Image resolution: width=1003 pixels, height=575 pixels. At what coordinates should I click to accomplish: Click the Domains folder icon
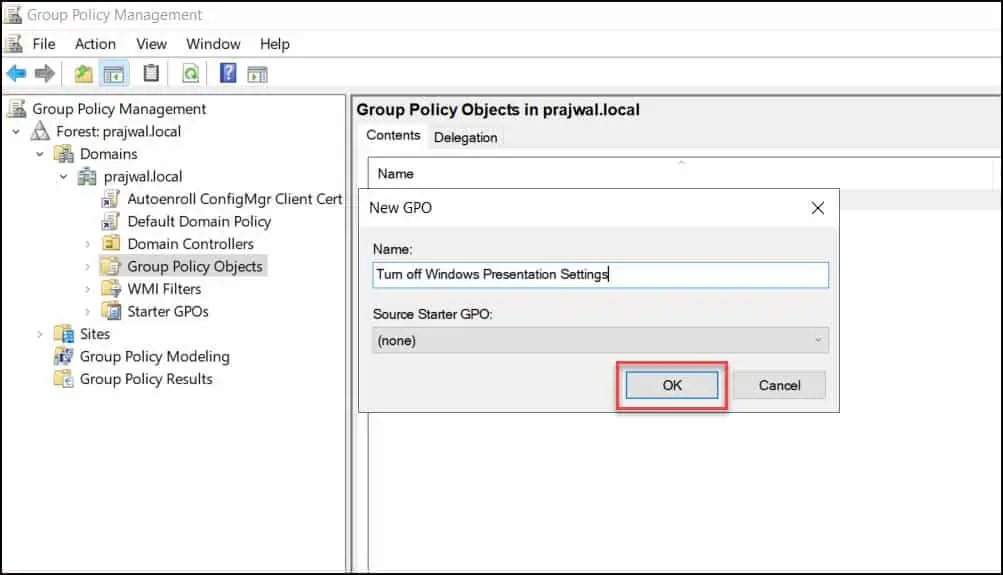tap(64, 154)
